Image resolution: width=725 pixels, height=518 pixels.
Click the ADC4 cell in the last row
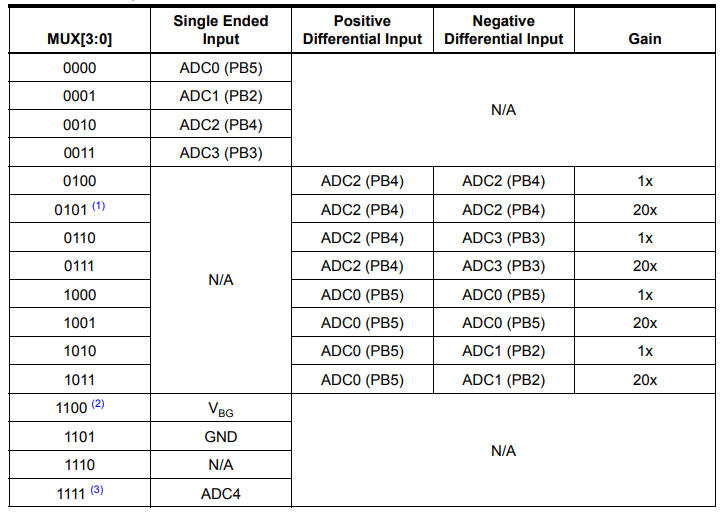click(x=220, y=493)
